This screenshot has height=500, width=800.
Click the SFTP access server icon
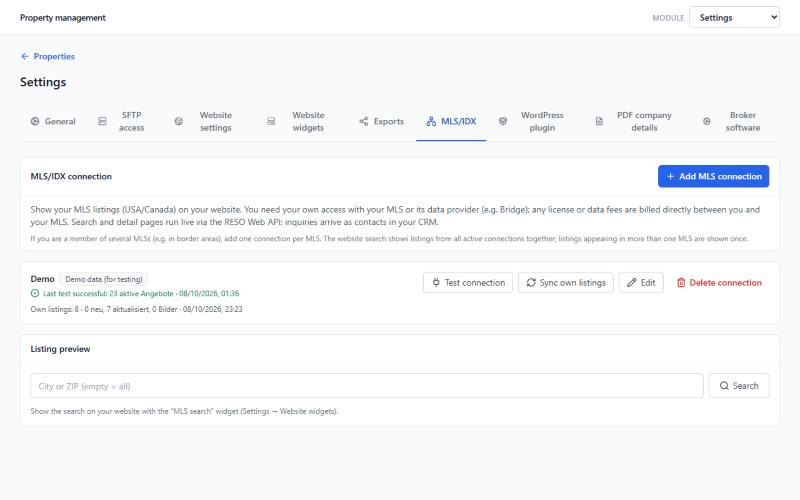click(x=103, y=121)
